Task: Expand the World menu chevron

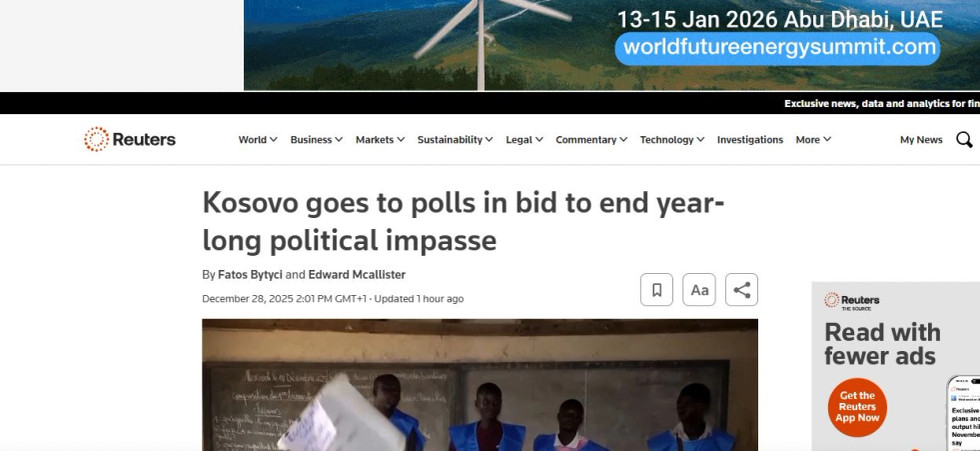Action: click(274, 140)
